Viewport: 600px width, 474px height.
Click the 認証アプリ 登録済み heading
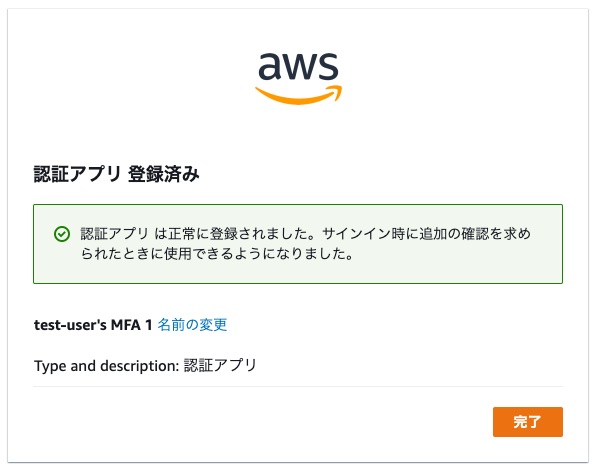coord(117,174)
